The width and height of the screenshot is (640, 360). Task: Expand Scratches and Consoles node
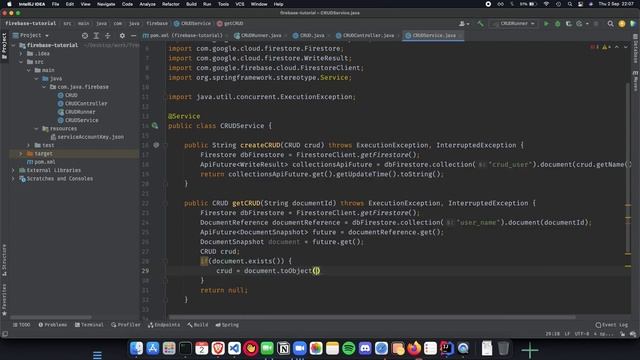13,179
